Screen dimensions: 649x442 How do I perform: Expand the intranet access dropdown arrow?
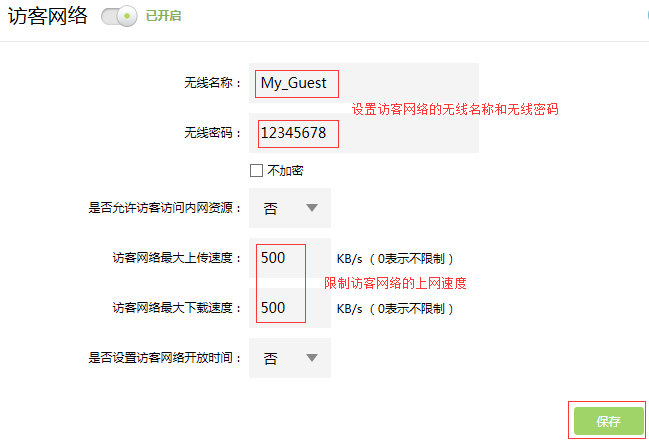tap(311, 208)
